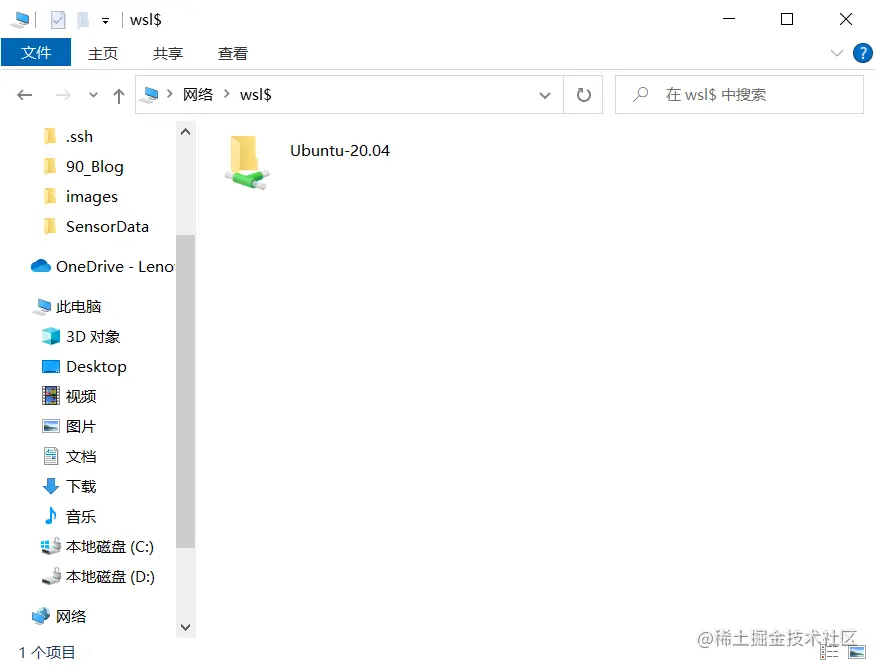Click the title bar computer system icon
Image resolution: width=877 pixels, height=668 pixels.
pyautogui.click(x=21, y=20)
